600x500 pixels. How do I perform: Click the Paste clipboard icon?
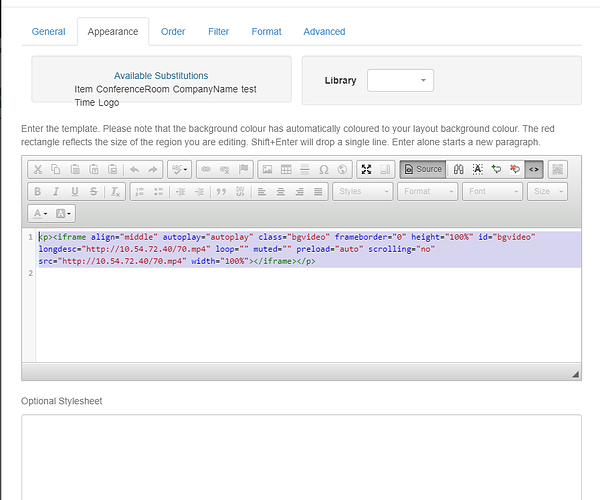(x=75, y=169)
